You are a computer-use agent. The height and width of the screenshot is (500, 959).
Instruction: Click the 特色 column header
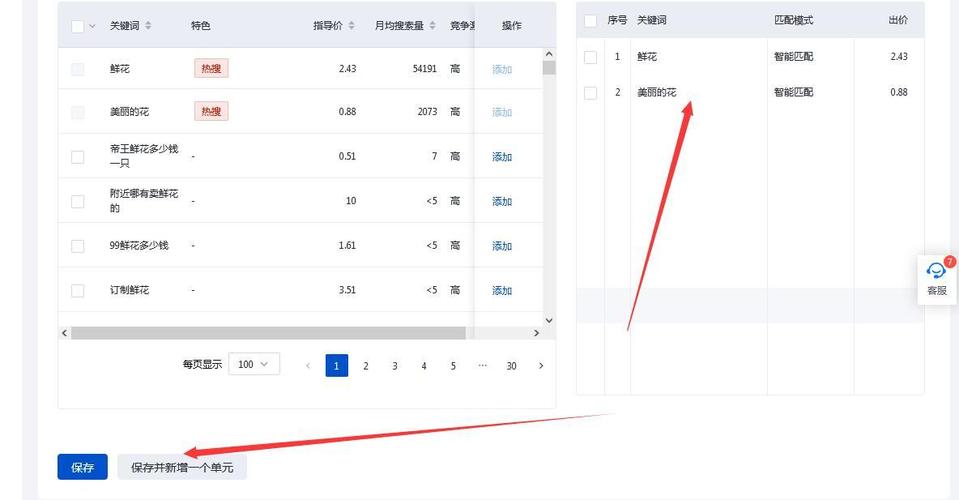(x=201, y=26)
